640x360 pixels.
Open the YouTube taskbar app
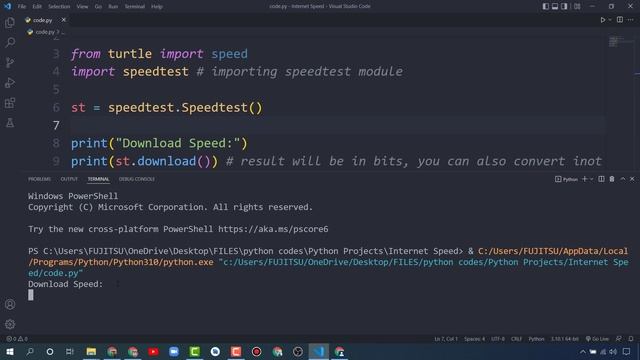coord(153,351)
